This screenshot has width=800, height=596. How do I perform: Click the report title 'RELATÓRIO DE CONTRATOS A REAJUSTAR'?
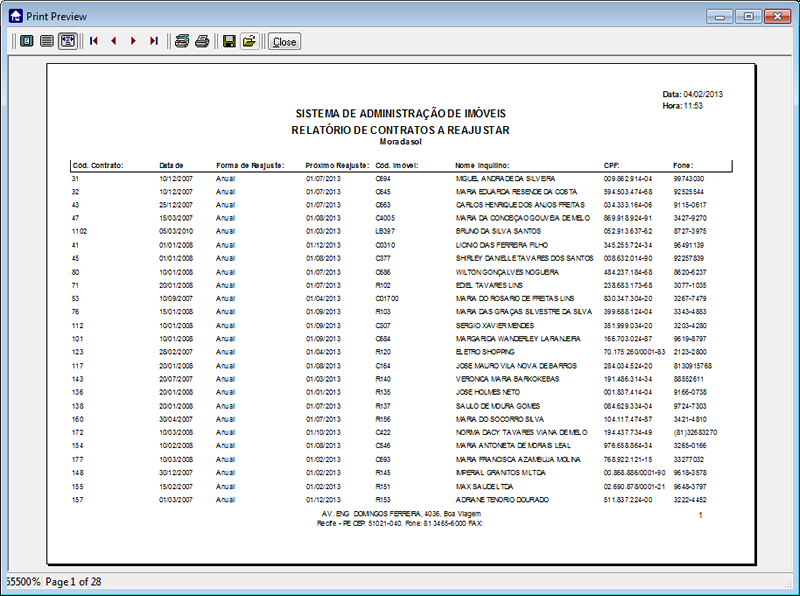click(400, 130)
